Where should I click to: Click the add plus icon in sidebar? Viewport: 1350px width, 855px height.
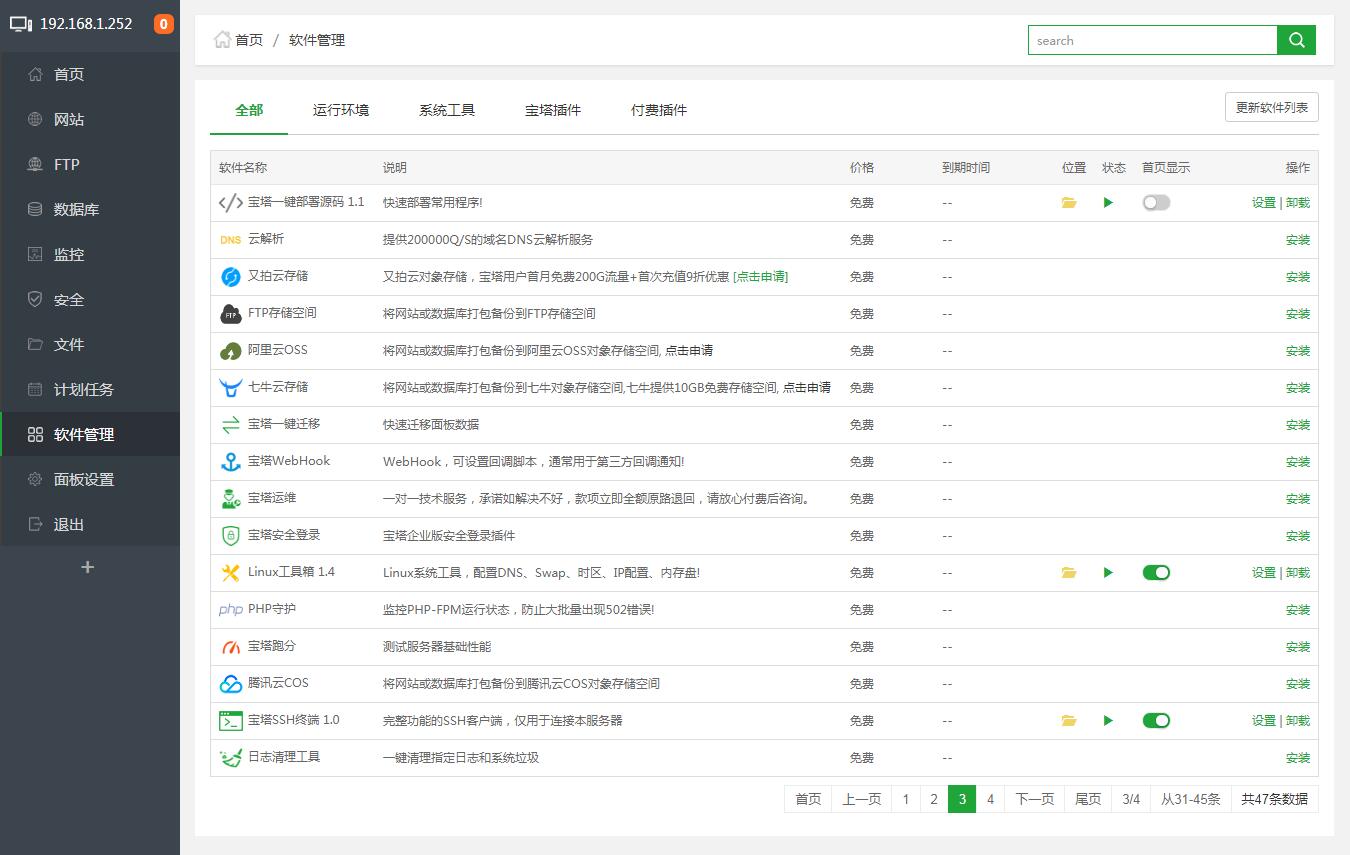pyautogui.click(x=88, y=567)
